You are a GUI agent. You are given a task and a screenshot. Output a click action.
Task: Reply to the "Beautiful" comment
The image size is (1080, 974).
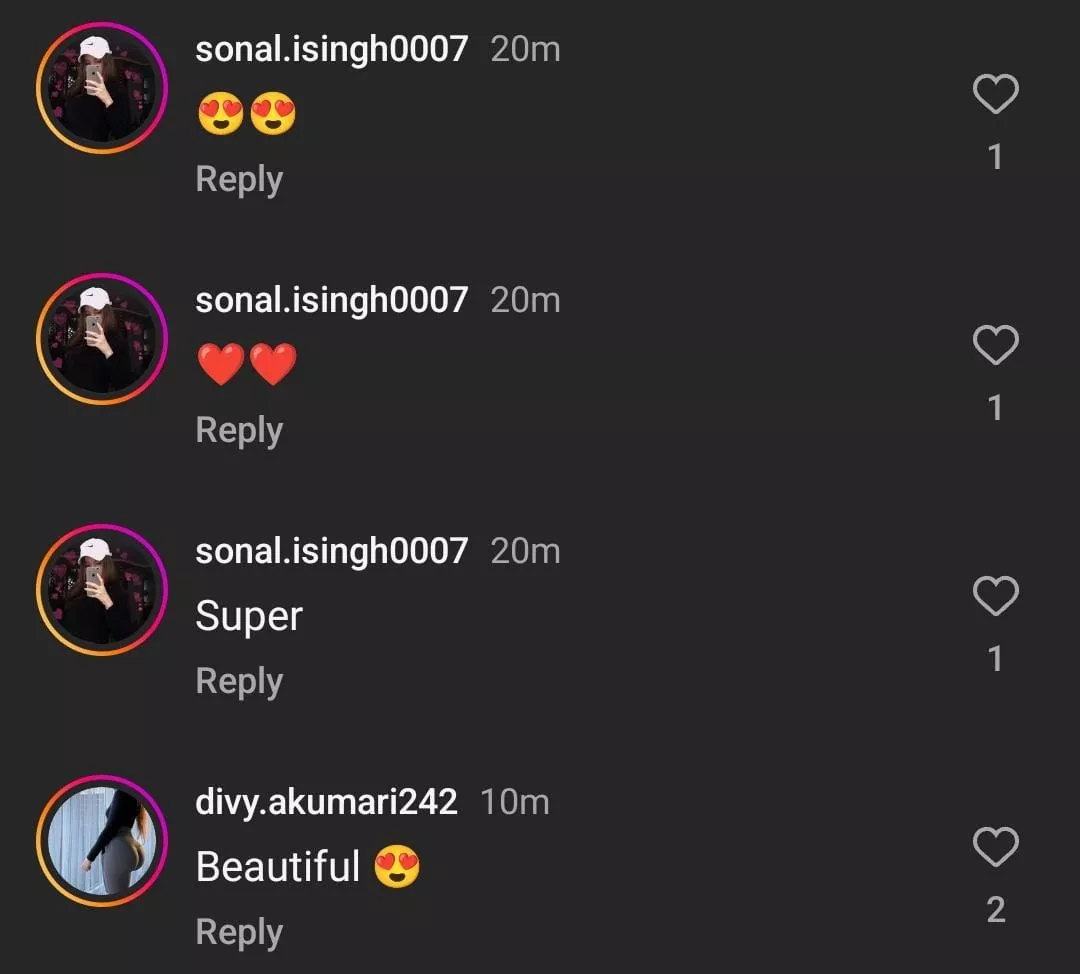point(239,933)
